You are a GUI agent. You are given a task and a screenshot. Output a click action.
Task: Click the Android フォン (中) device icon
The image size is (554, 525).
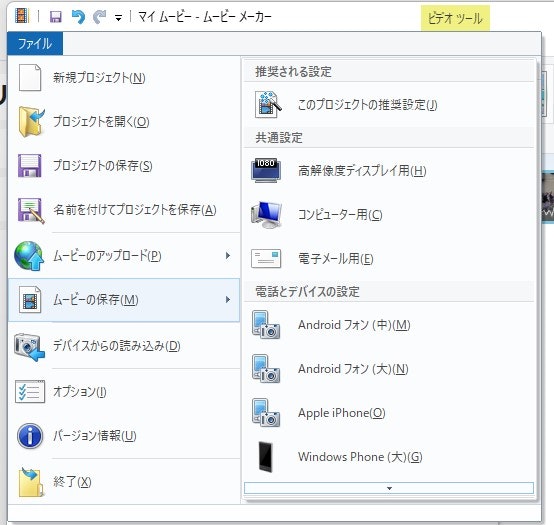pyautogui.click(x=266, y=325)
